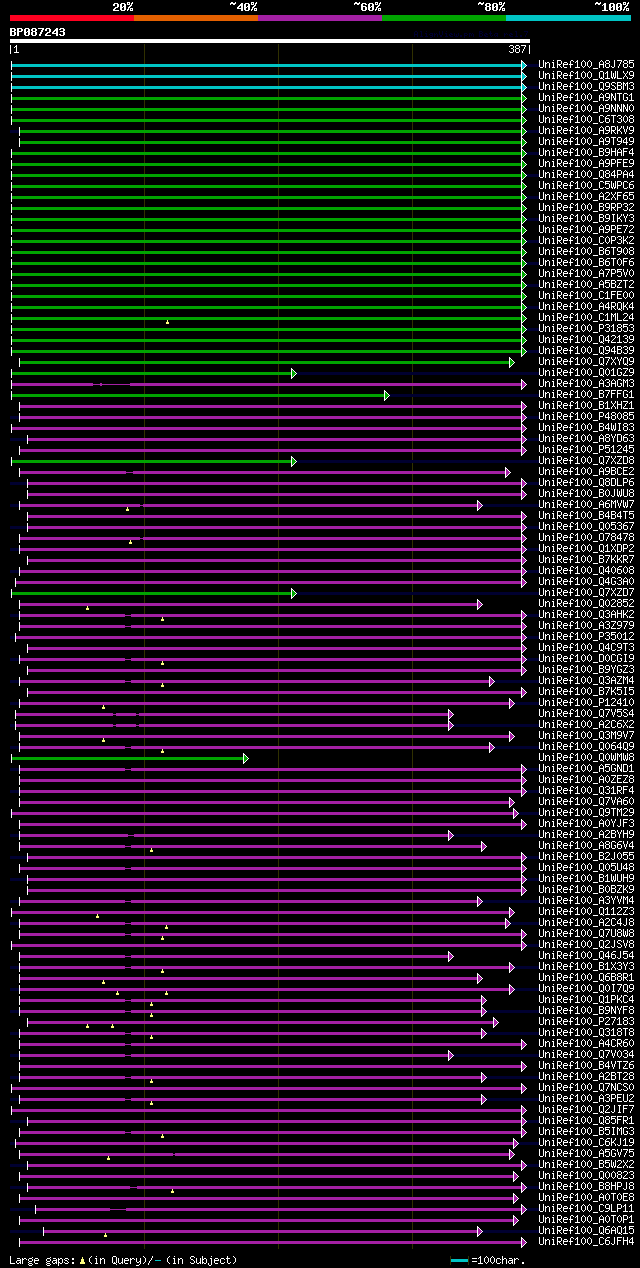The image size is (640, 1268).
Task: Click the cyan ~100% identity legend segment
Action: 568,17
